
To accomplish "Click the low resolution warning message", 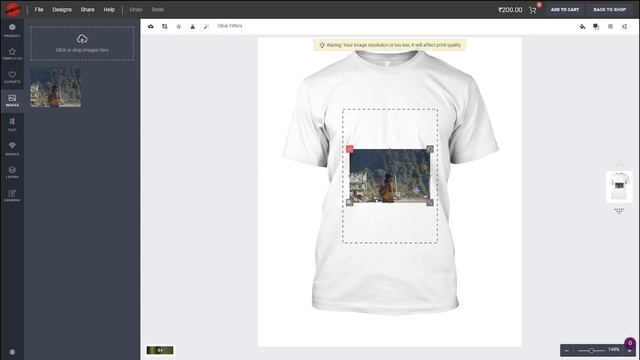I will pyautogui.click(x=390, y=45).
